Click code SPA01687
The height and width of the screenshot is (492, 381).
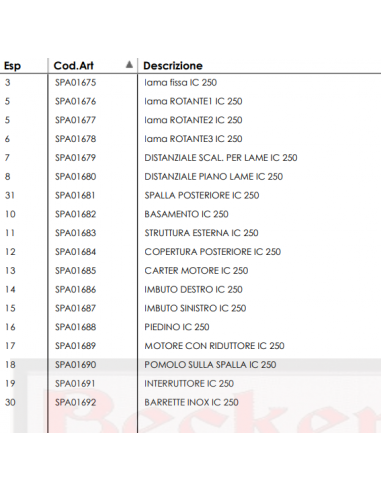coord(75,308)
